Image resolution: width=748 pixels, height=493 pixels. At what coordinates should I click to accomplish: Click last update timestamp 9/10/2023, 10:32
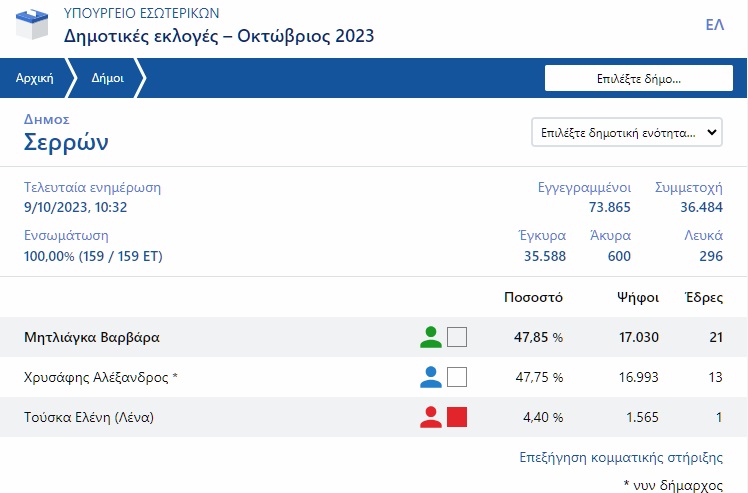coord(75,207)
